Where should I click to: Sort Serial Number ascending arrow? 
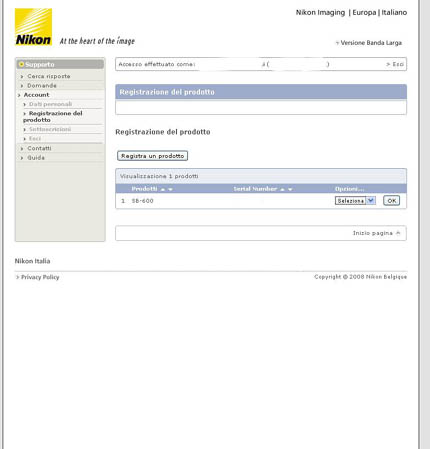(282, 189)
